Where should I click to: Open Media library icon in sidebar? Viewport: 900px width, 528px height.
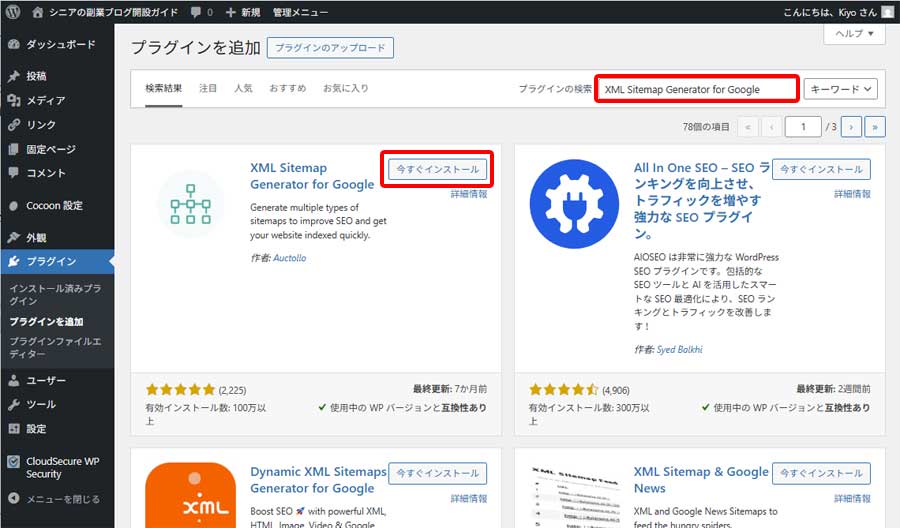point(14,101)
